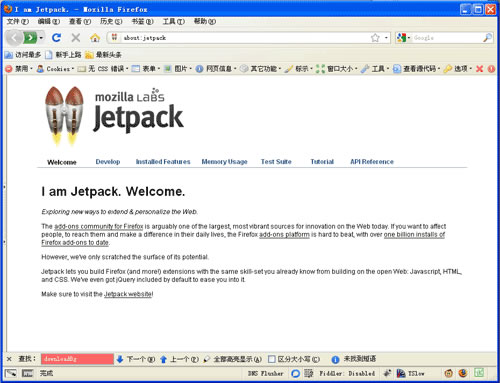This screenshot has width=500, height=383.
Task: Switch to the Develop tab
Action: (x=108, y=162)
